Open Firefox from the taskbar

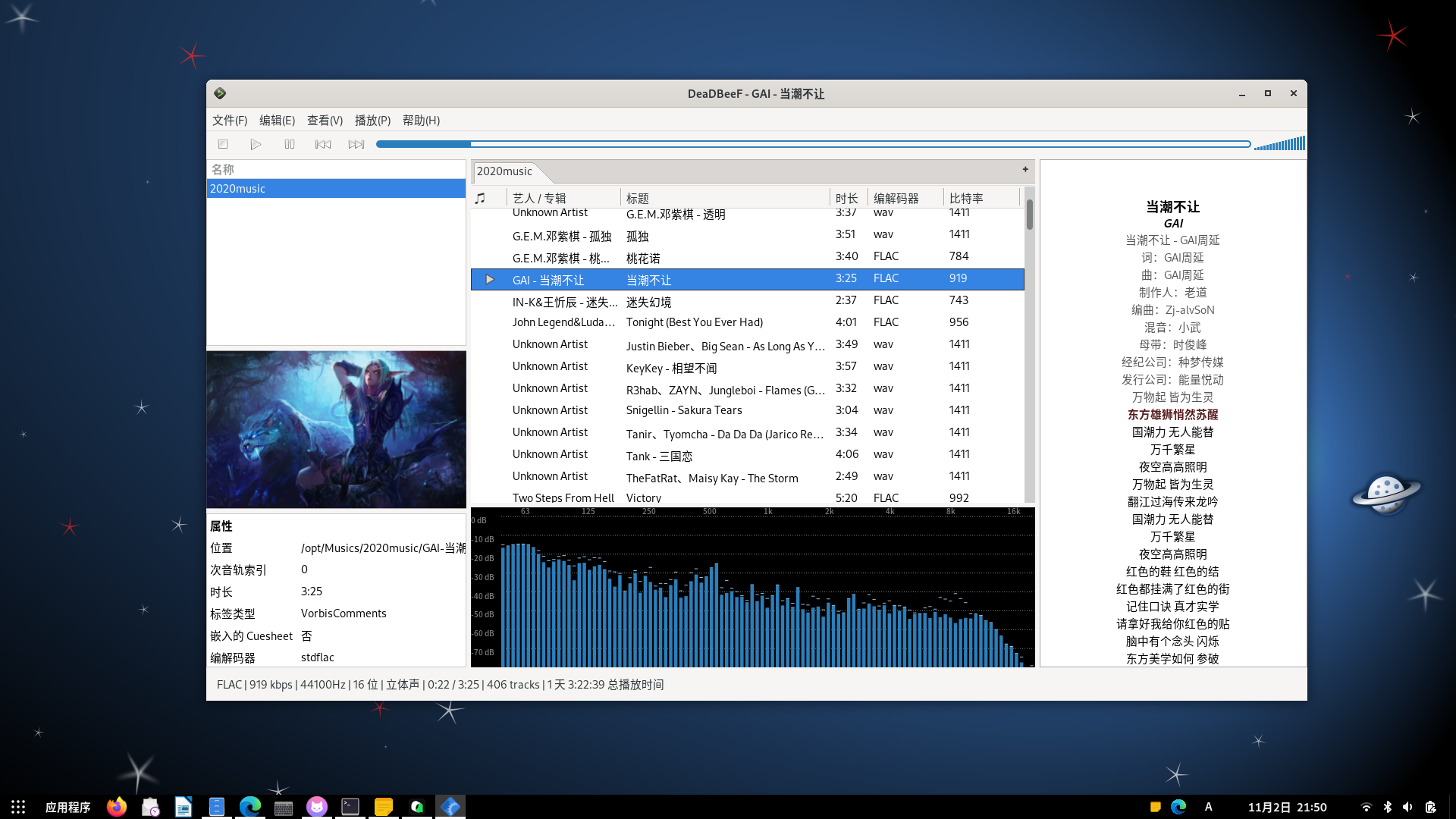point(117,807)
